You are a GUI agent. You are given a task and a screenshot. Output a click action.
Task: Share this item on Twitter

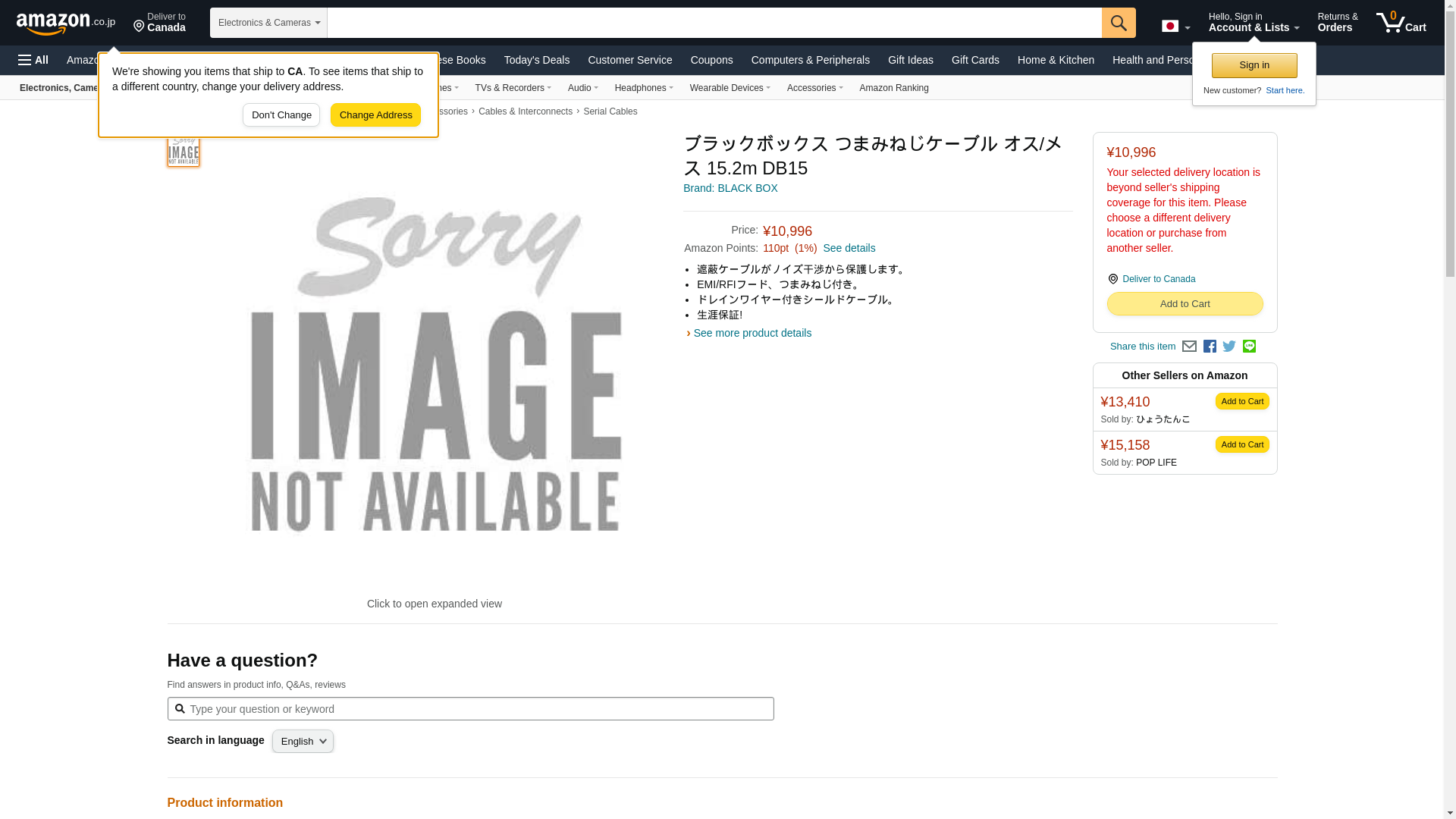click(x=1229, y=347)
